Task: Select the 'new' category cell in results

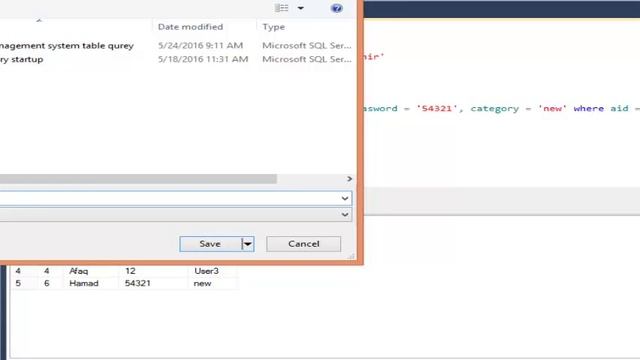Action: click(x=202, y=283)
